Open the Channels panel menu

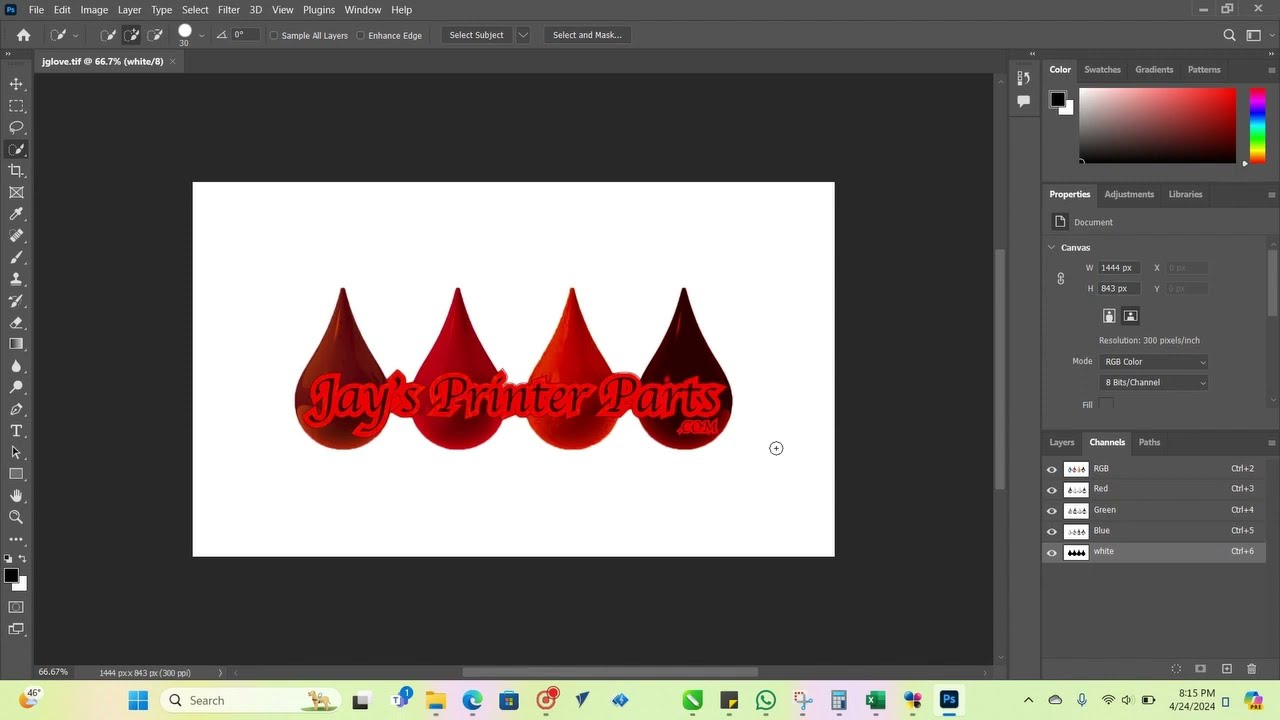click(1271, 443)
